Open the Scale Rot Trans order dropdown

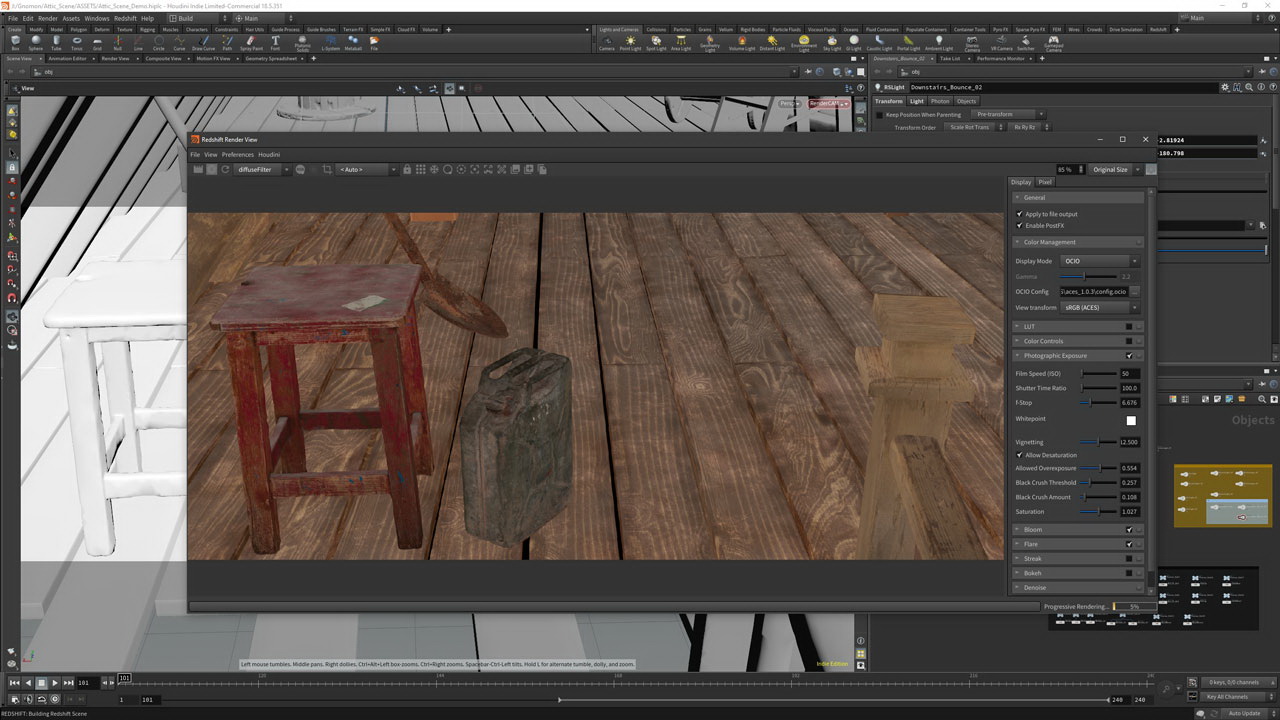(975, 127)
